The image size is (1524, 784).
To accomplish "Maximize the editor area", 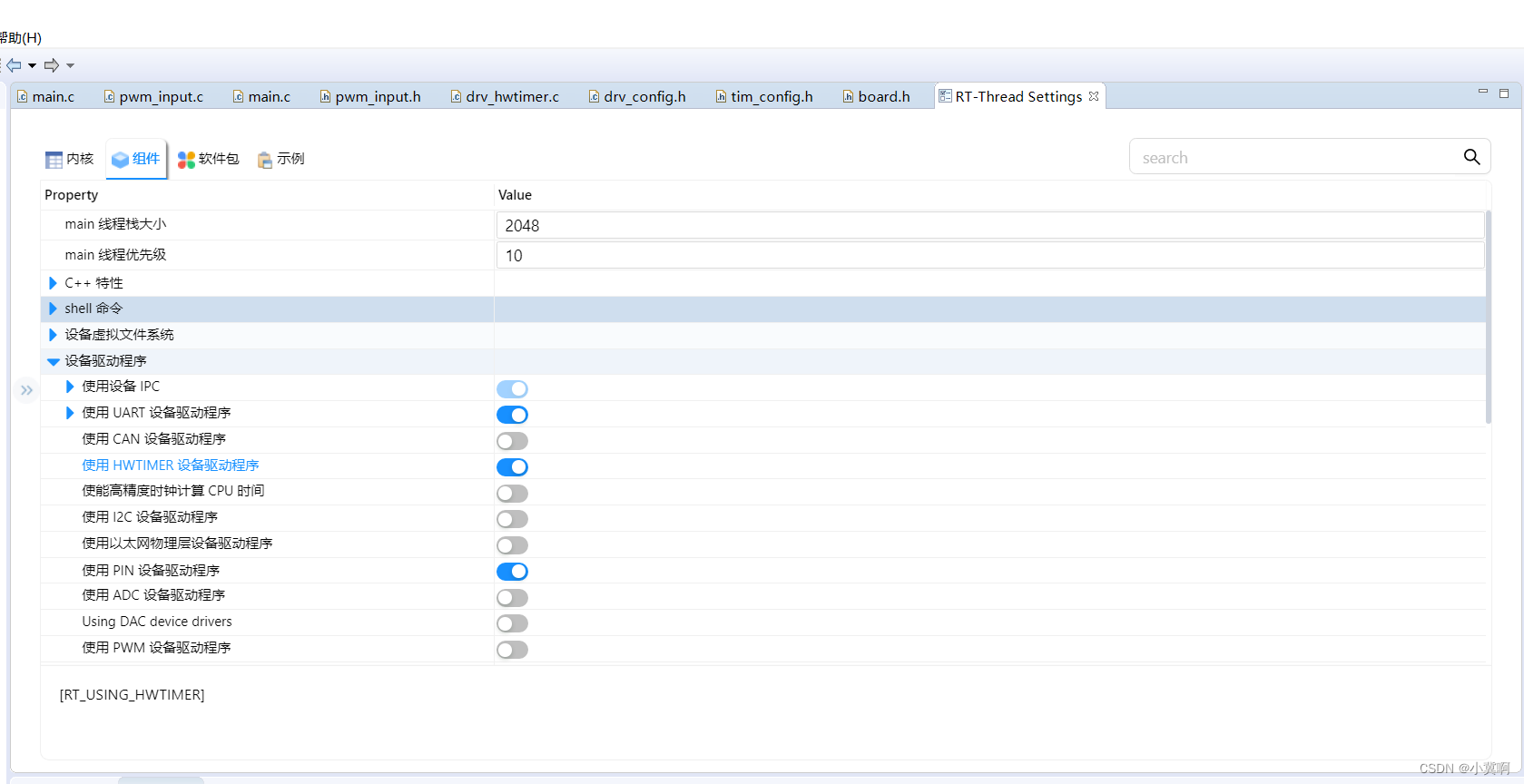I will pyautogui.click(x=1504, y=93).
